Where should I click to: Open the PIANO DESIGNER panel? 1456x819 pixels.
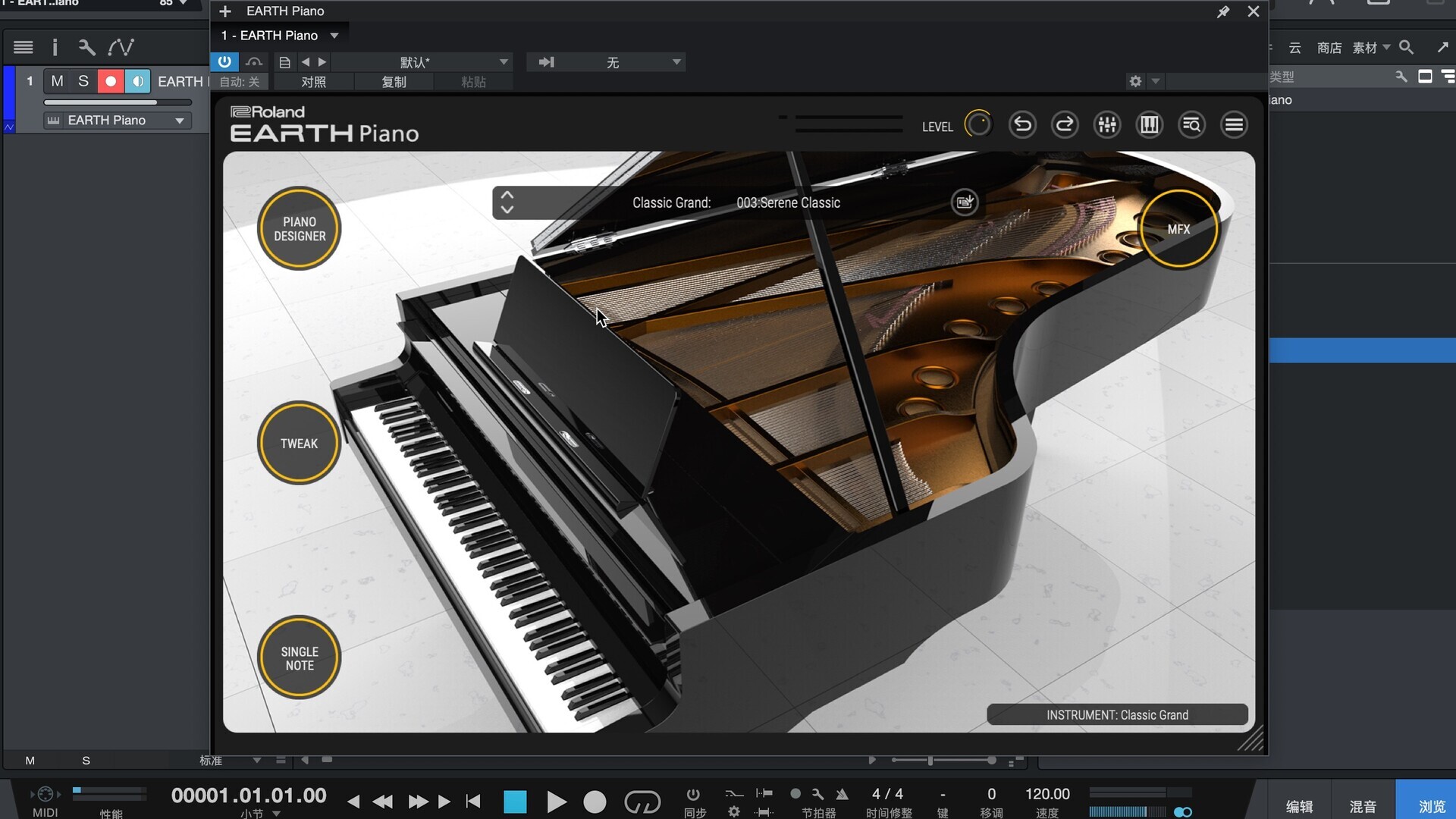tap(300, 228)
